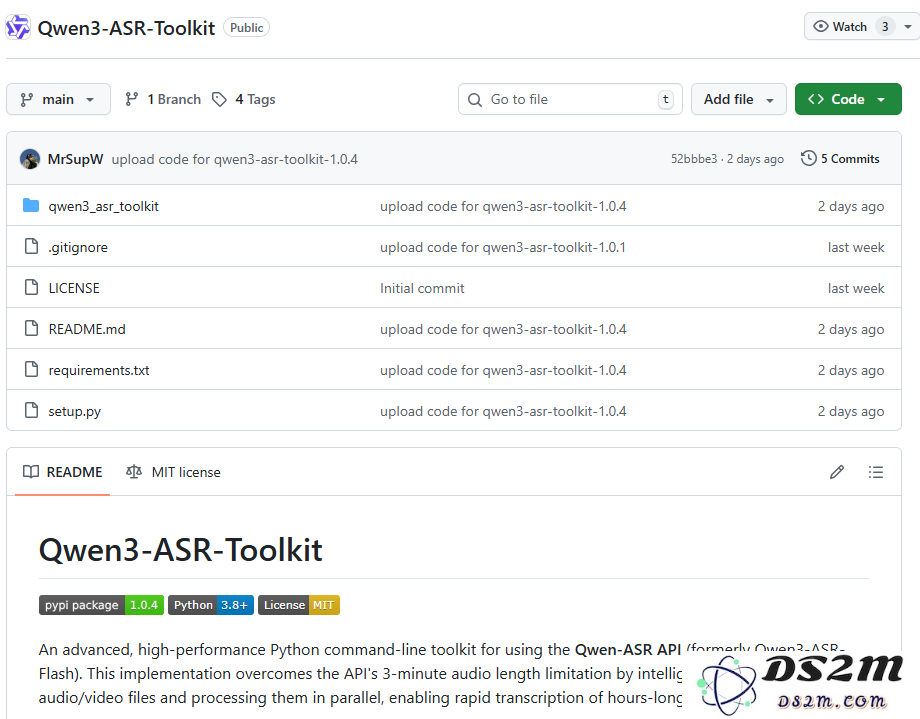
Task: Open the commit history clock icon
Action: (808, 158)
